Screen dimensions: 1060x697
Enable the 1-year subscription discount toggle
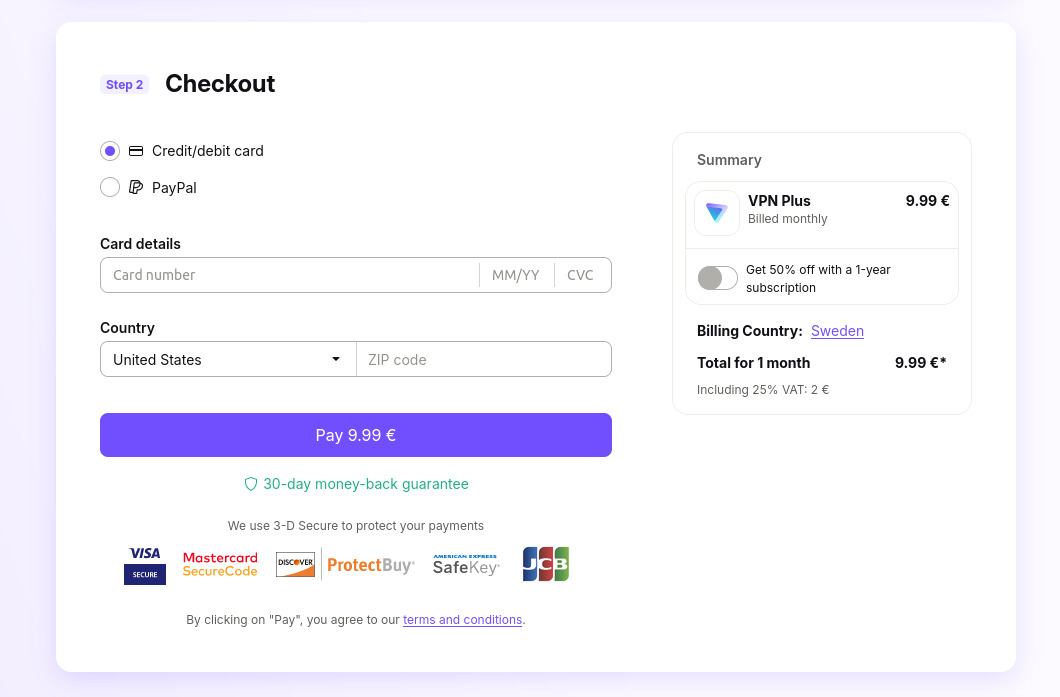pyautogui.click(x=717, y=278)
